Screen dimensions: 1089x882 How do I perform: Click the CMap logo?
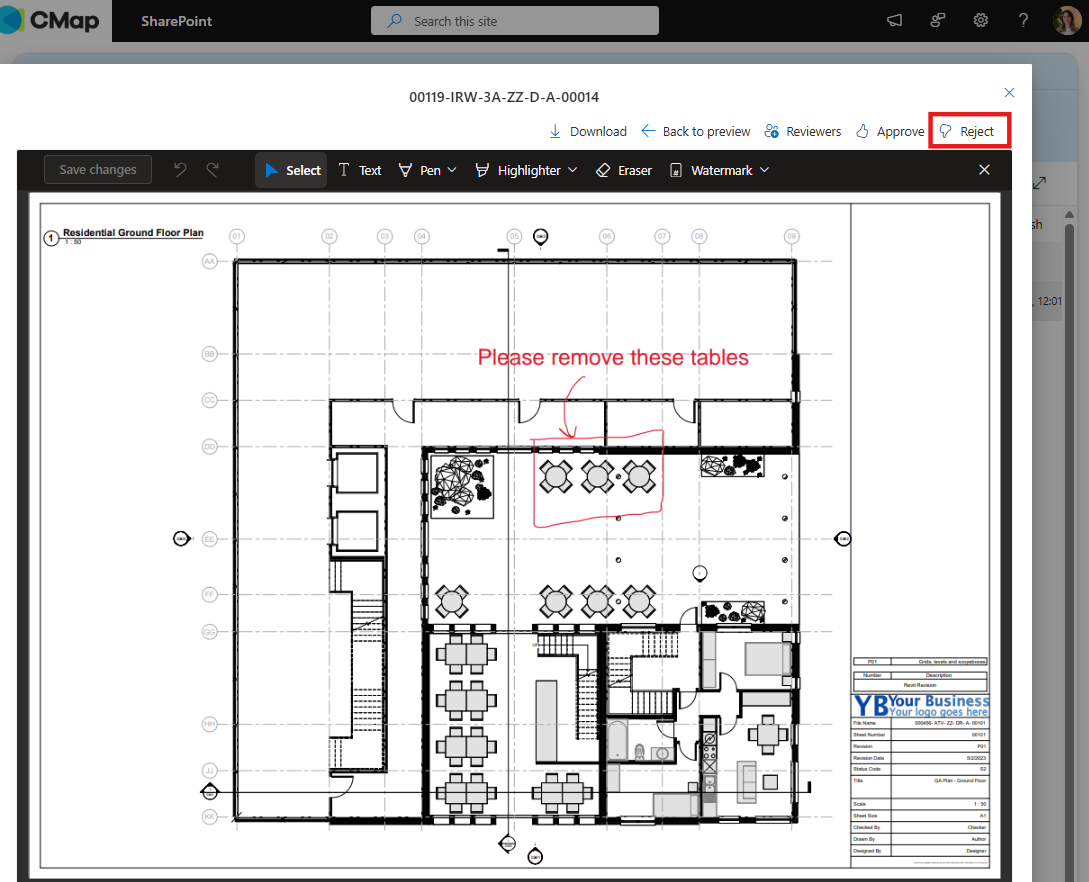point(50,20)
